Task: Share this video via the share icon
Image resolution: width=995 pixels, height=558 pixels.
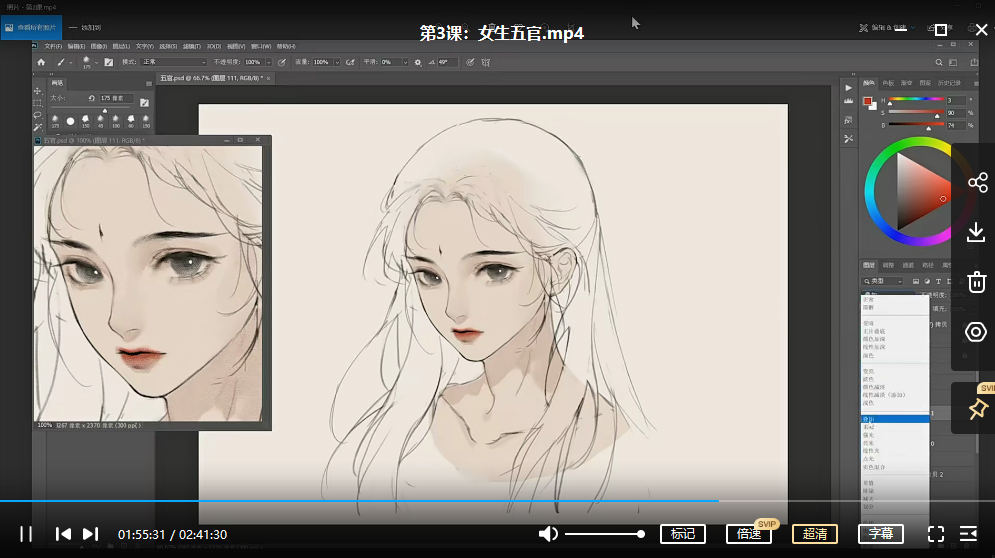Action: [977, 183]
